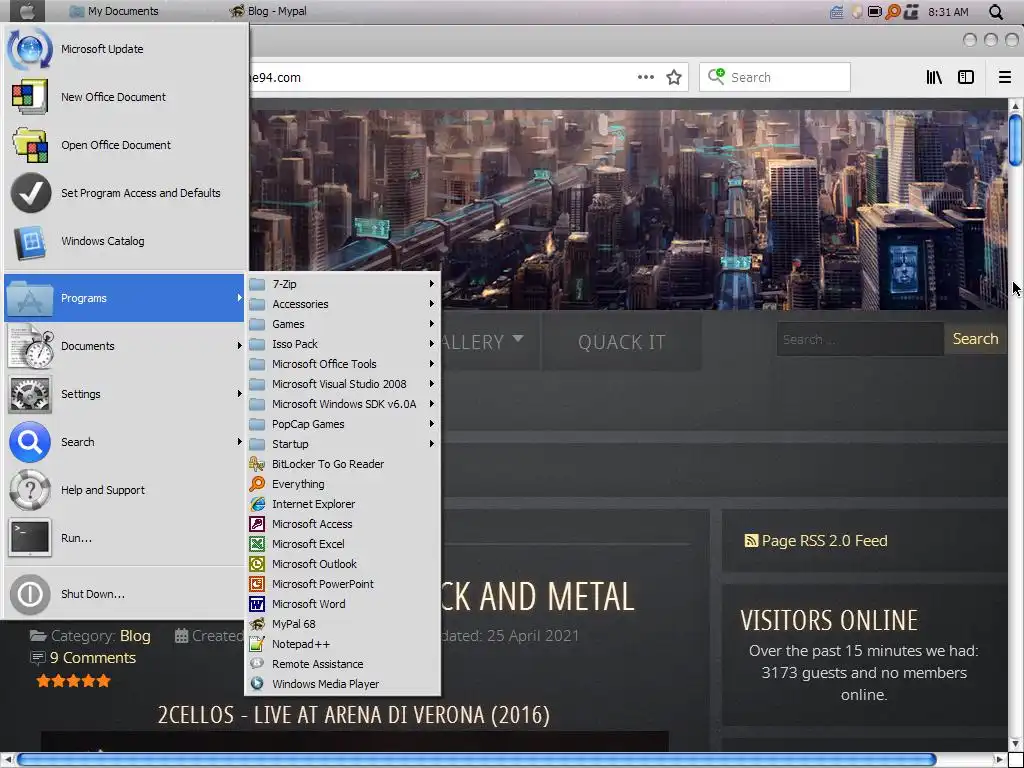Click the website search input field
This screenshot has height=768, width=1024.
pos(860,340)
